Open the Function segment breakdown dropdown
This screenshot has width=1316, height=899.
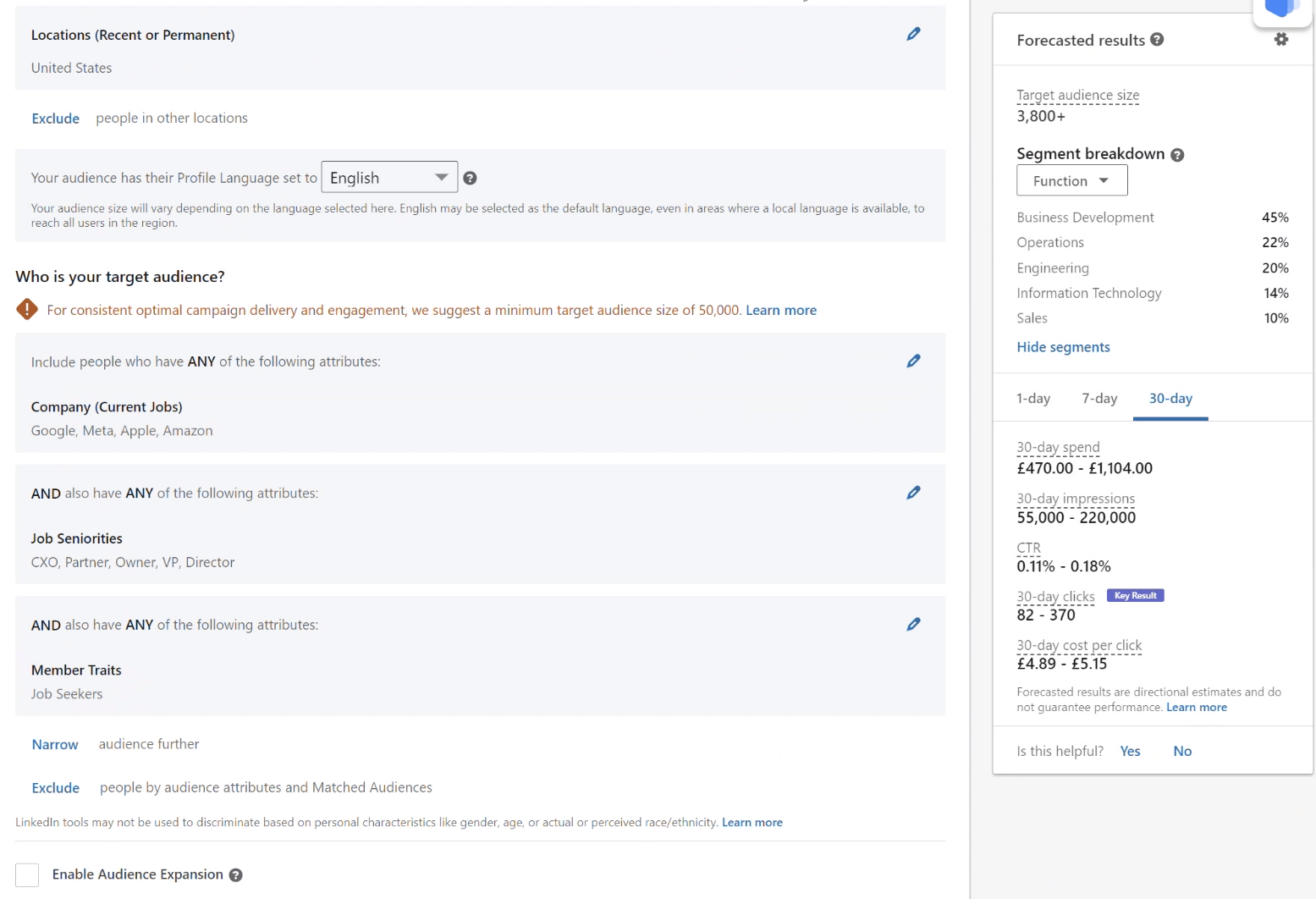[x=1071, y=179]
